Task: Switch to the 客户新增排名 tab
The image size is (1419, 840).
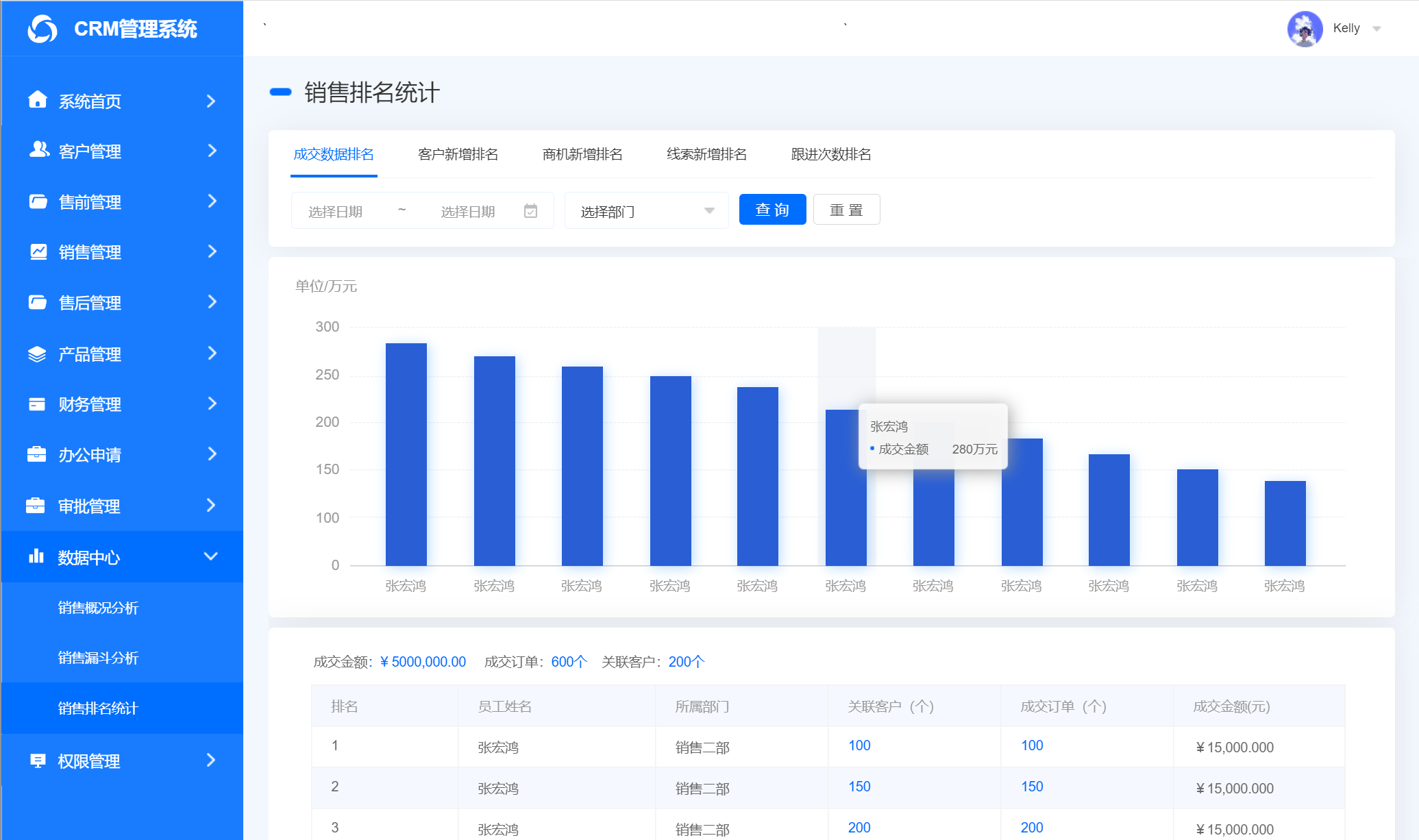Action: [x=457, y=155]
